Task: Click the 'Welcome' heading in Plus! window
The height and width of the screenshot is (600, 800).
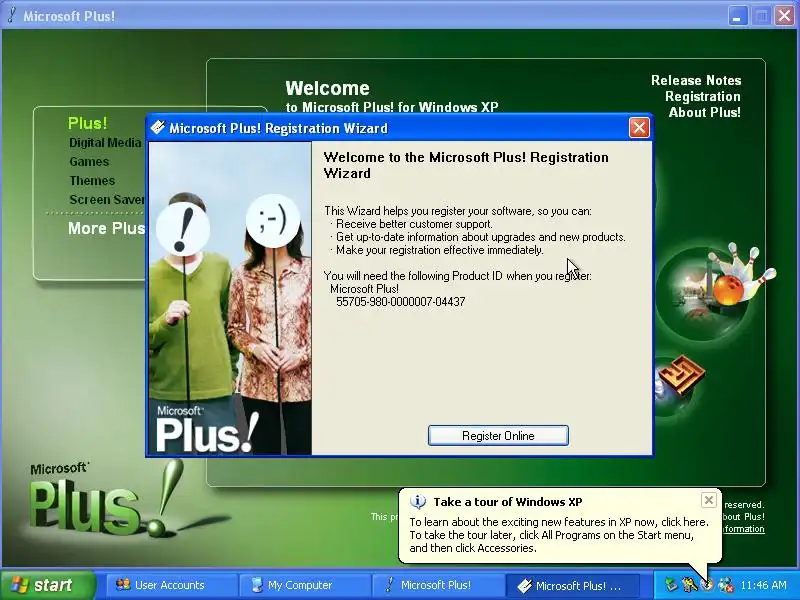Action: (328, 88)
